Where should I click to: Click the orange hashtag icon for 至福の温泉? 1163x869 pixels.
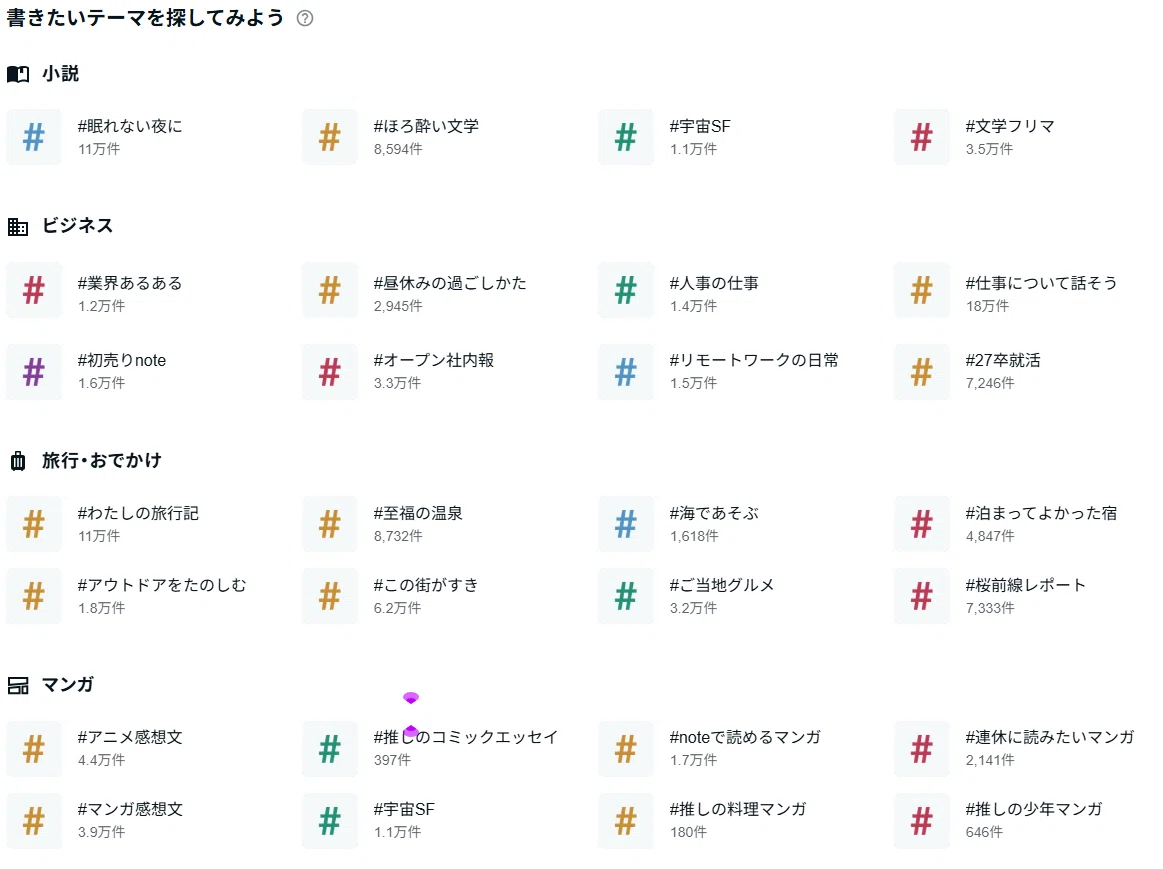click(x=330, y=524)
